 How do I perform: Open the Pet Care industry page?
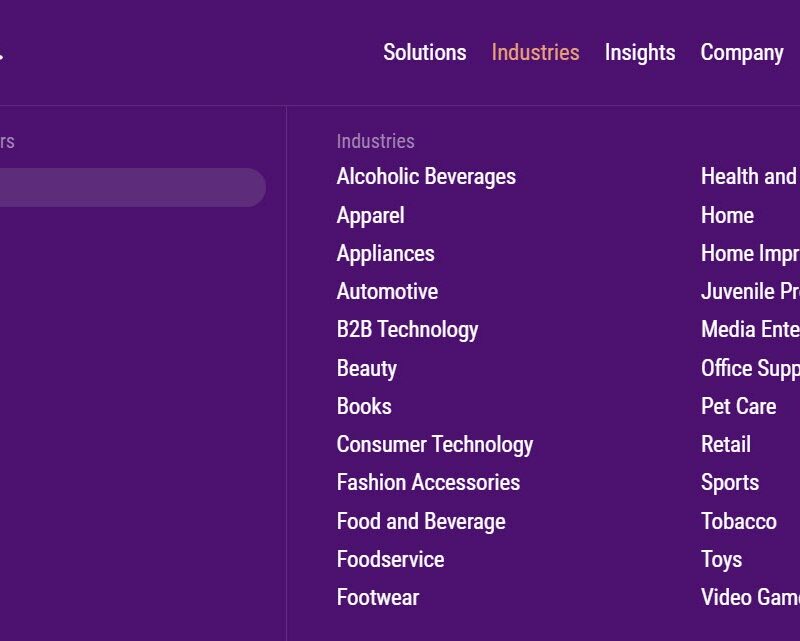739,406
